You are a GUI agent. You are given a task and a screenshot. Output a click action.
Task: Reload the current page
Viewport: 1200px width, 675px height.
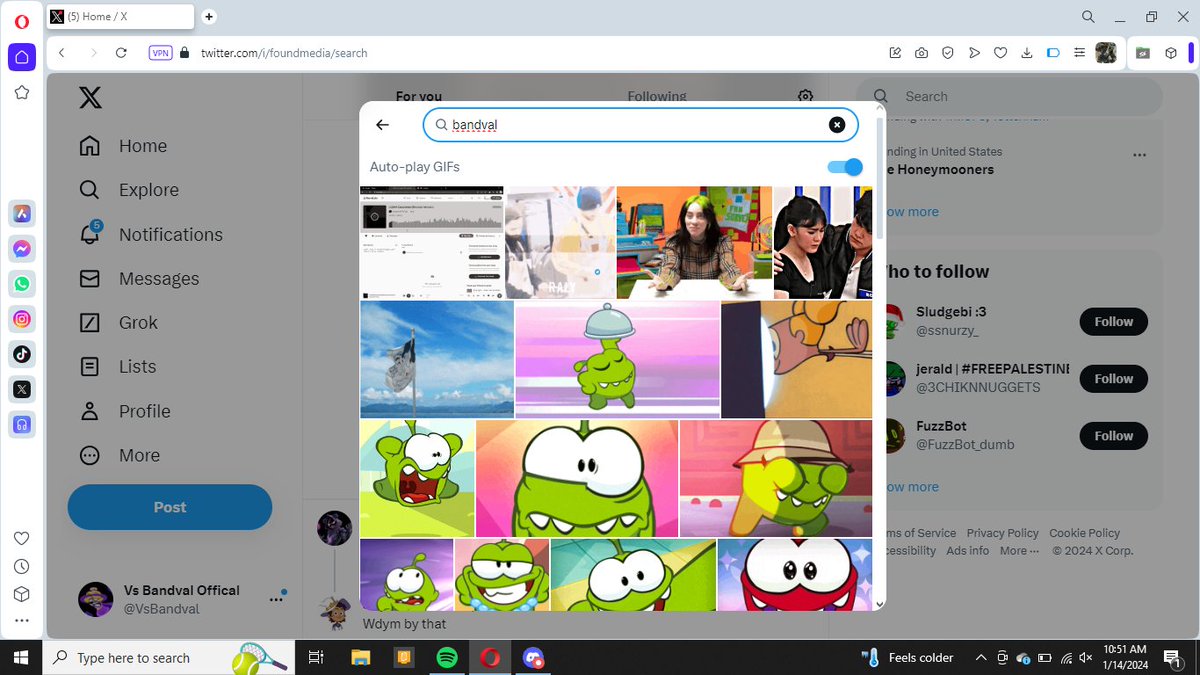(122, 53)
